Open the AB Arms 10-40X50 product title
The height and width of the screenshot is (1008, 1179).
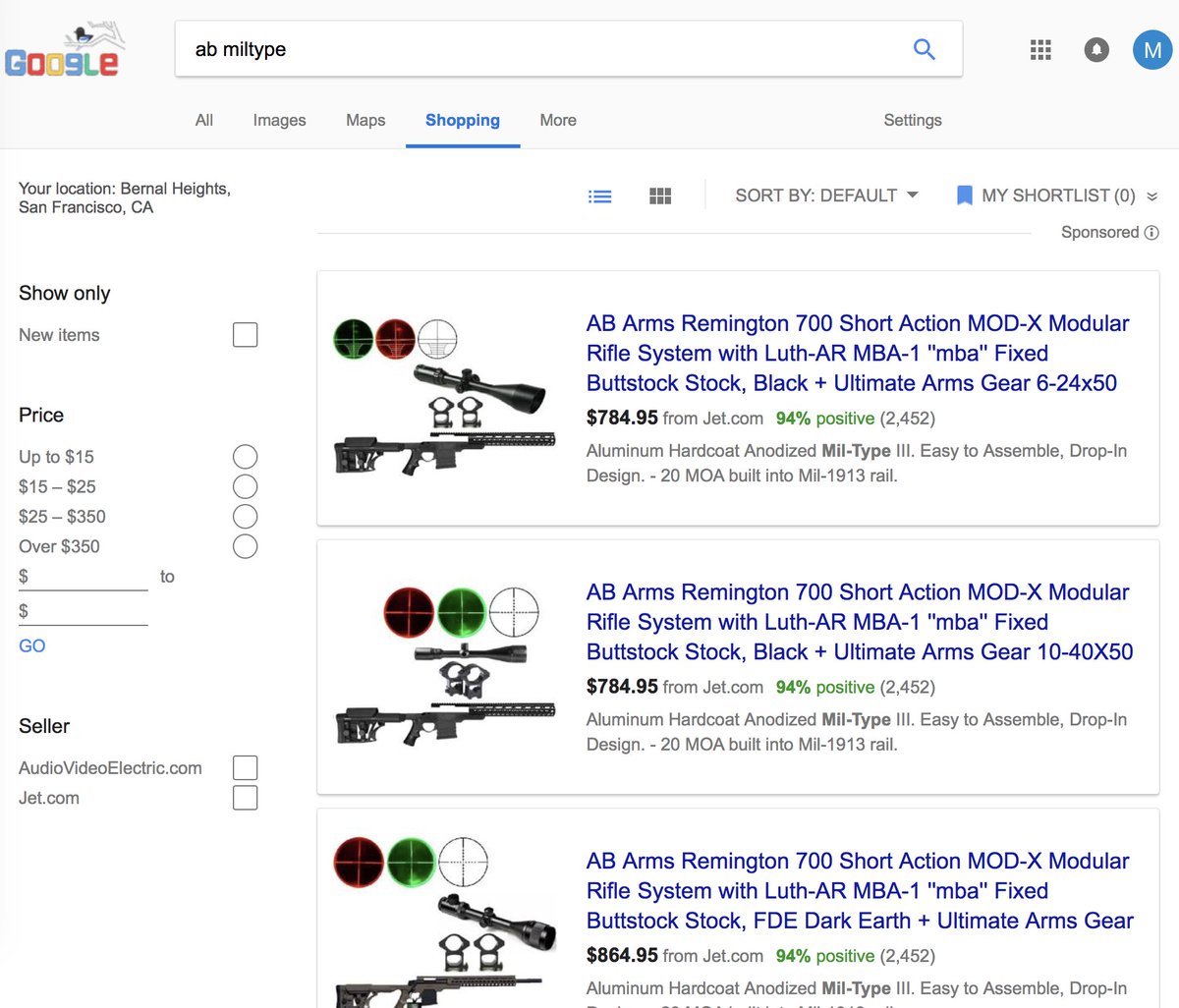(x=860, y=622)
